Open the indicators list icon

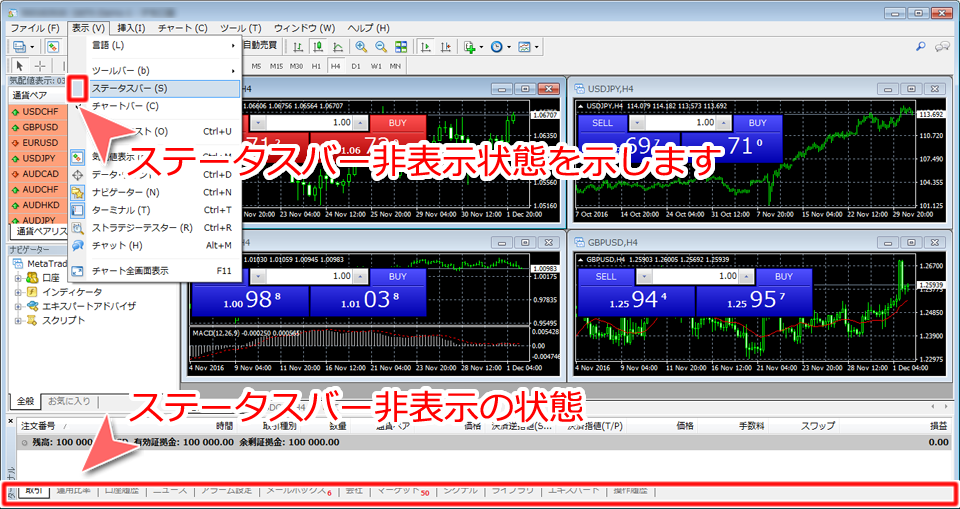470,47
